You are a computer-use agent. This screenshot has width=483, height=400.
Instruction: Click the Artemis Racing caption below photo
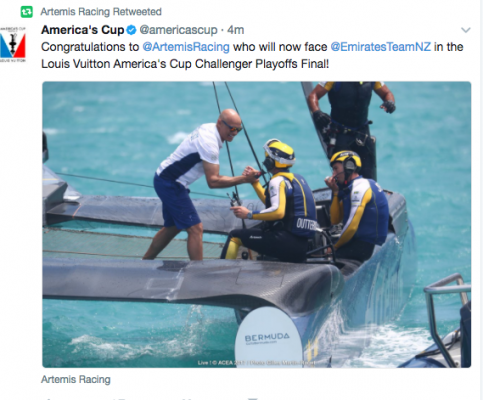(x=76, y=379)
